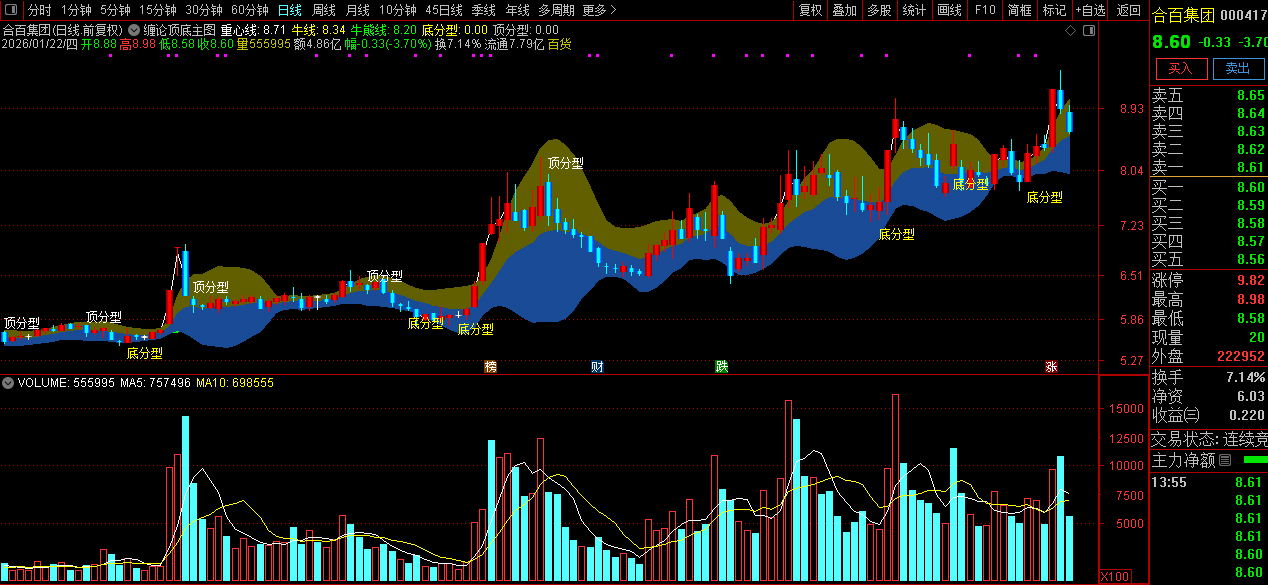This screenshot has width=1268, height=585.
Task: Click the blue 卖出 sell button
Action: tap(1238, 68)
